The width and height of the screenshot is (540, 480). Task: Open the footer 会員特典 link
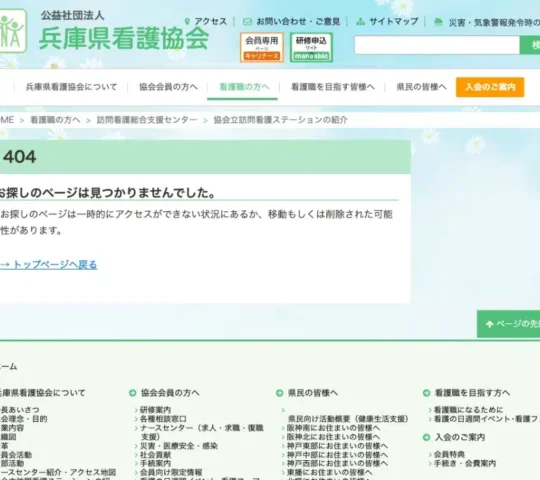(x=449, y=454)
